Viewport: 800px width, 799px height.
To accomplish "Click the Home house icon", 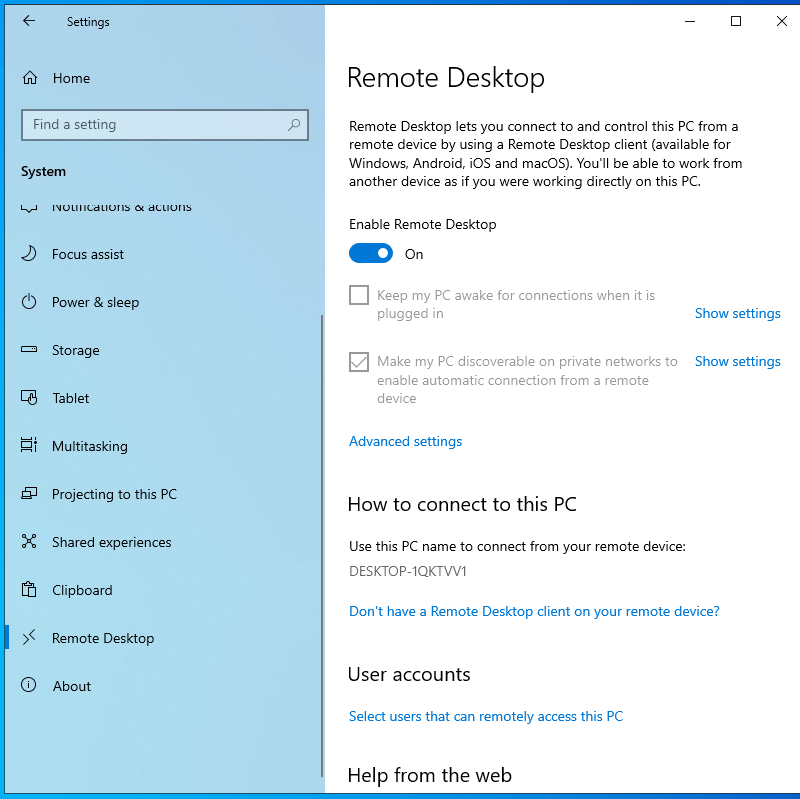I will coord(30,78).
